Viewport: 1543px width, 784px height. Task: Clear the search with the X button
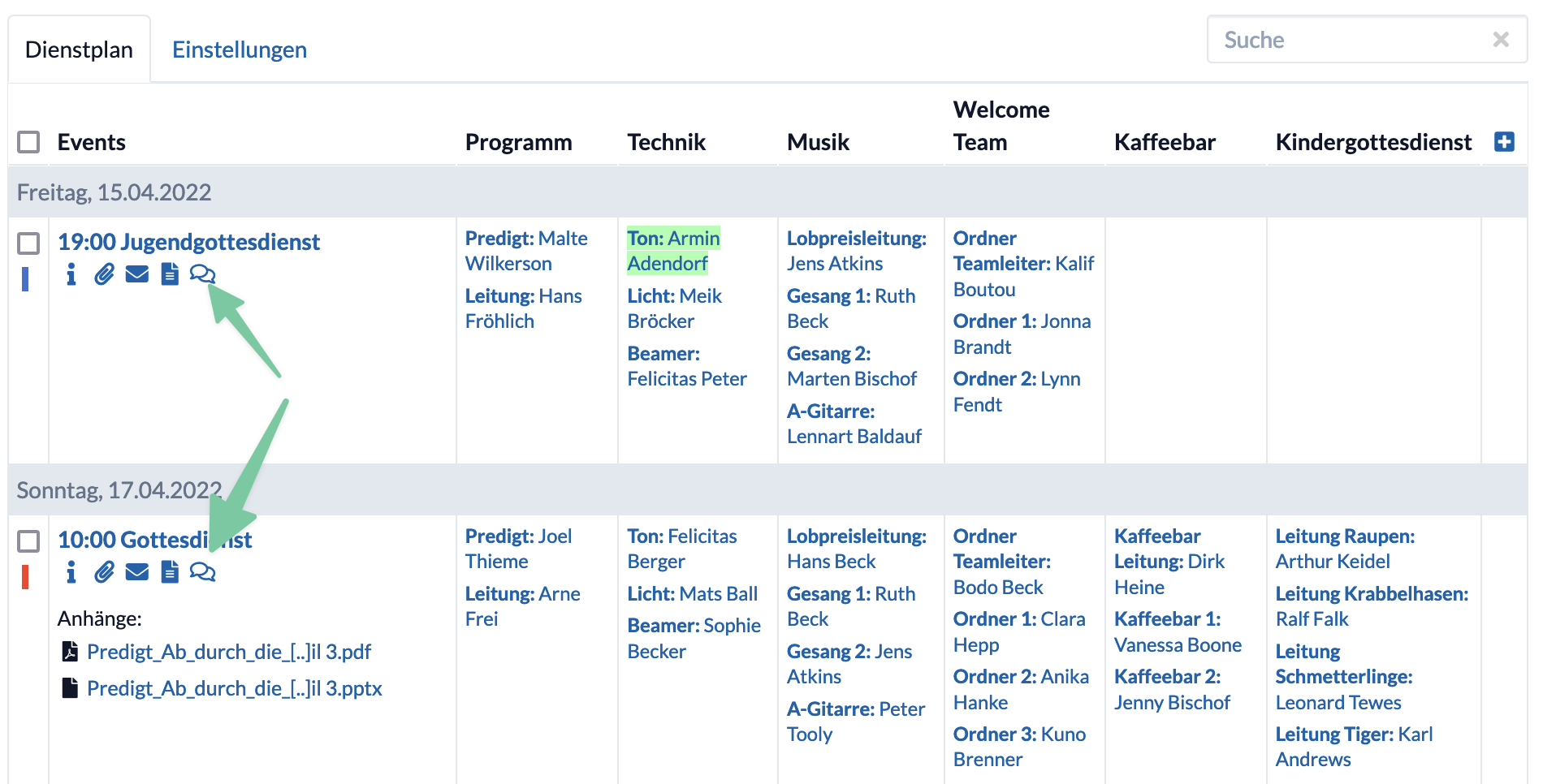pyautogui.click(x=1501, y=40)
